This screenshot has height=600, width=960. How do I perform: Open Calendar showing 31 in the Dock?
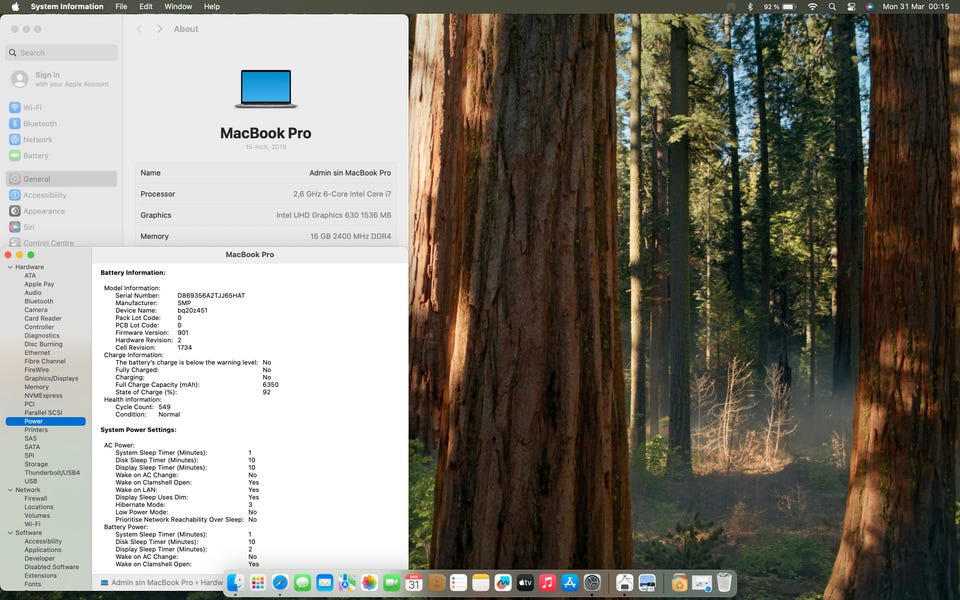coord(414,582)
